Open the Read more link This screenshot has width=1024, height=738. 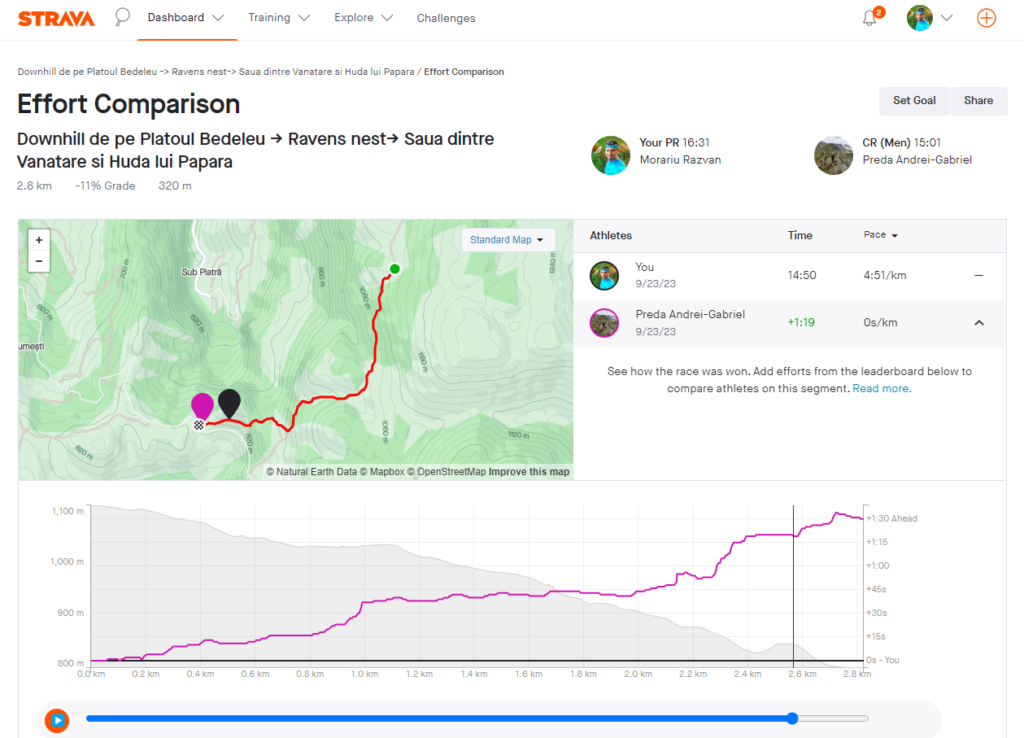click(x=881, y=388)
